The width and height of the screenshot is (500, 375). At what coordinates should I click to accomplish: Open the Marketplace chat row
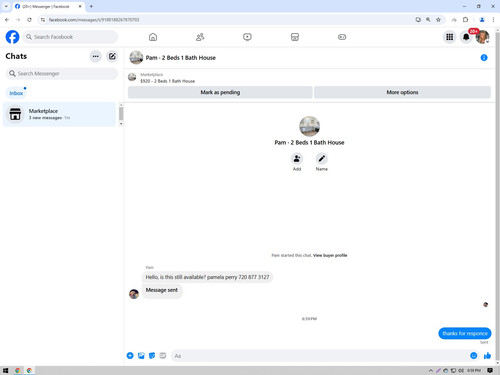point(59,114)
